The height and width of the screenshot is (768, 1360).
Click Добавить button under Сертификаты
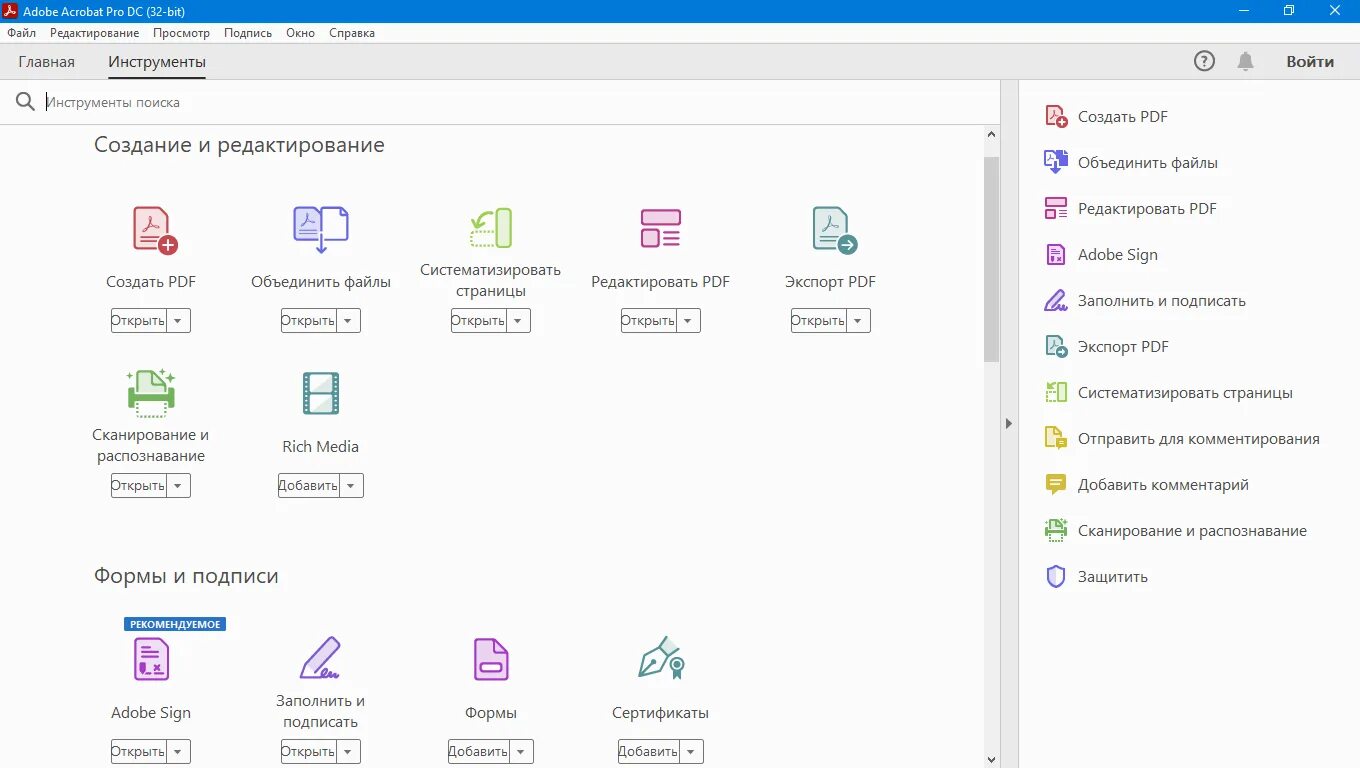(x=648, y=752)
